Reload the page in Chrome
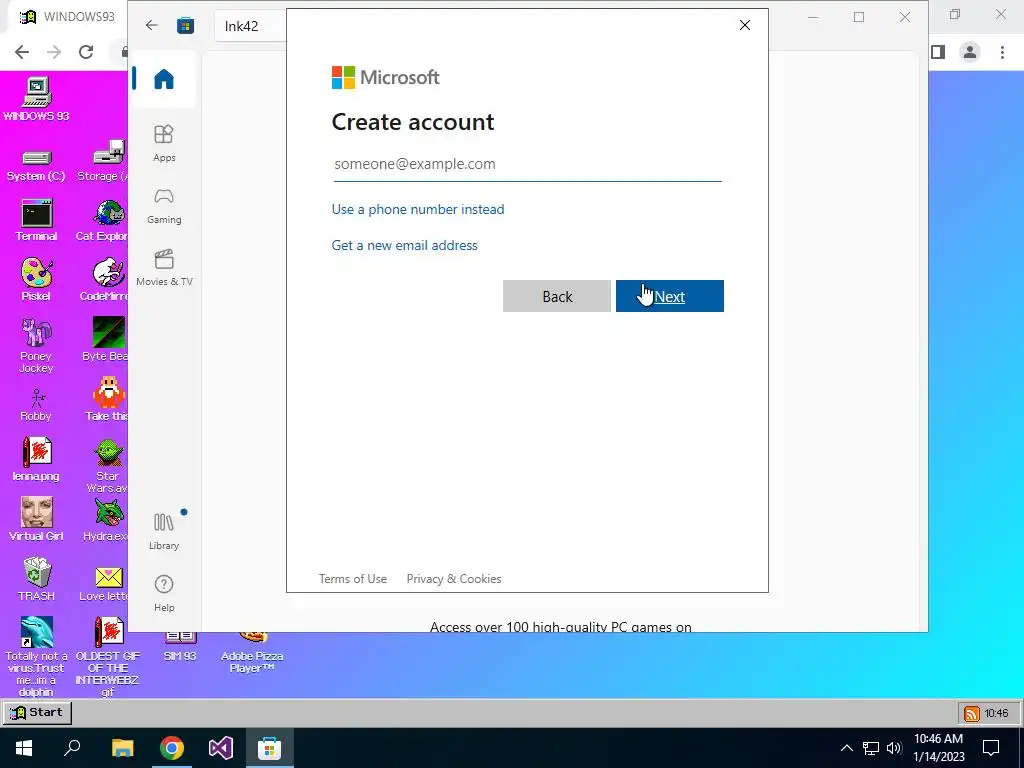The height and width of the screenshot is (768, 1024). 86,52
